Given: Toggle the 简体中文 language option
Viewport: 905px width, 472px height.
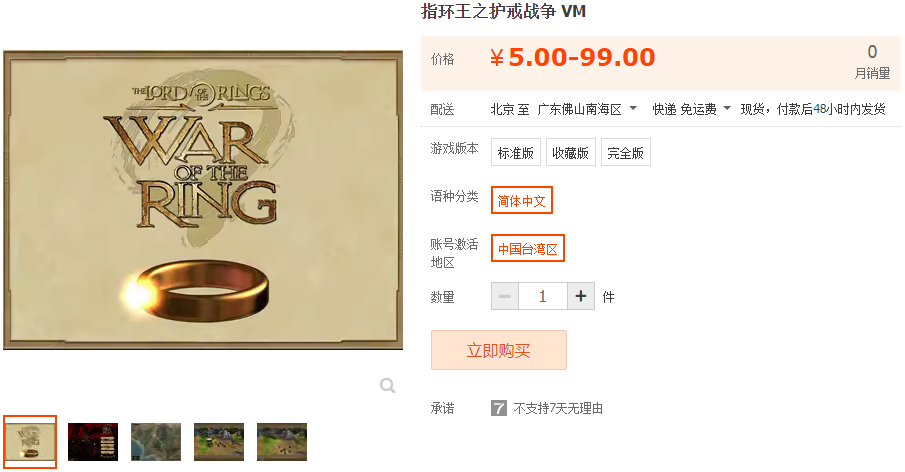Looking at the screenshot, I should point(522,200).
